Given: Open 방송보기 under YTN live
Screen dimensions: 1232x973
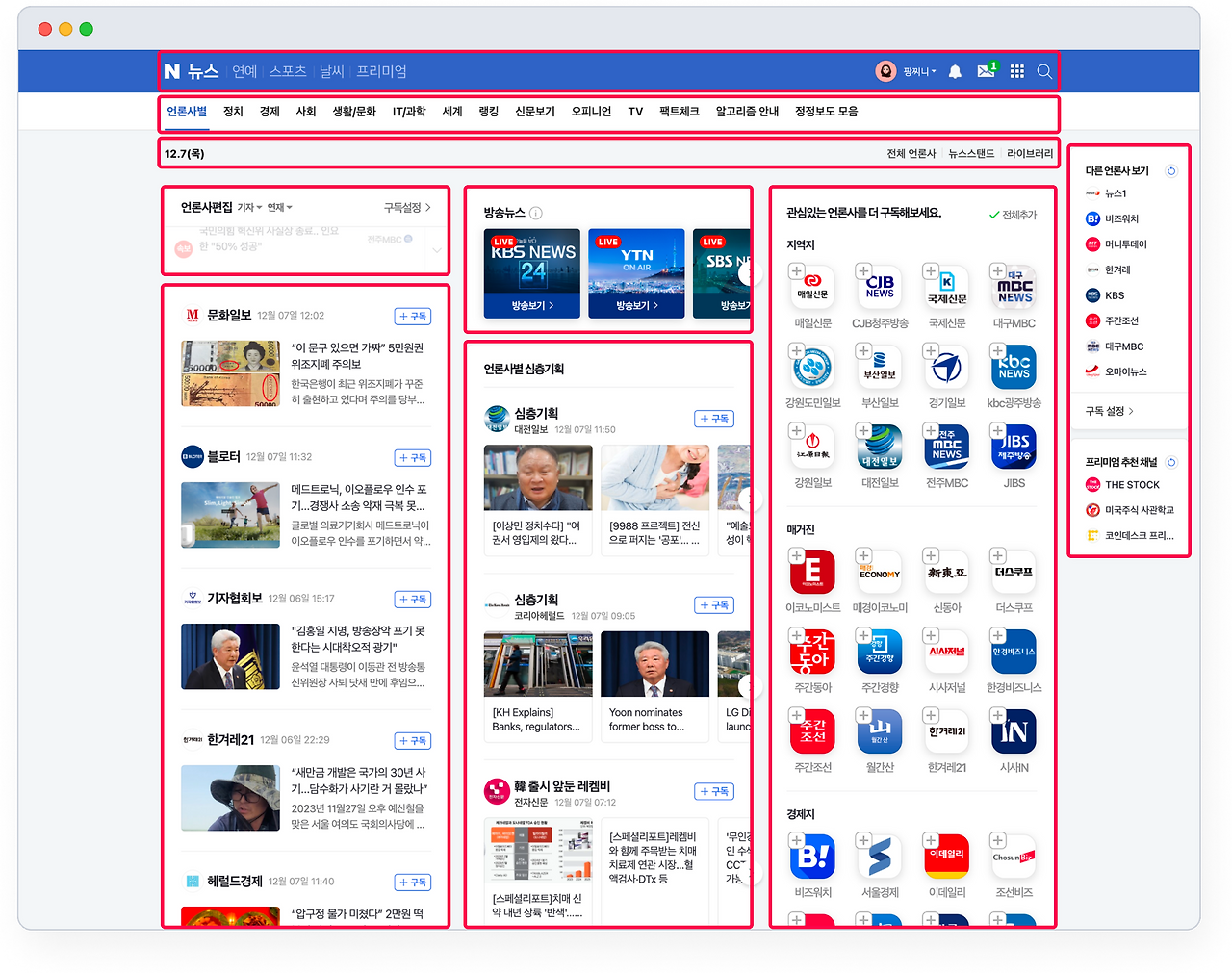Looking at the screenshot, I should pos(637,305).
